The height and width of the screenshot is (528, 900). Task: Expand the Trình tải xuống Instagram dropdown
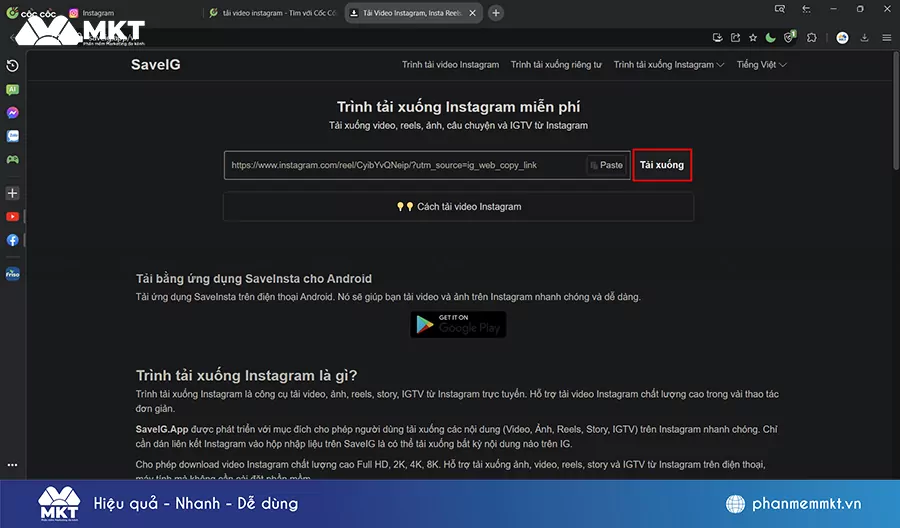pyautogui.click(x=669, y=65)
